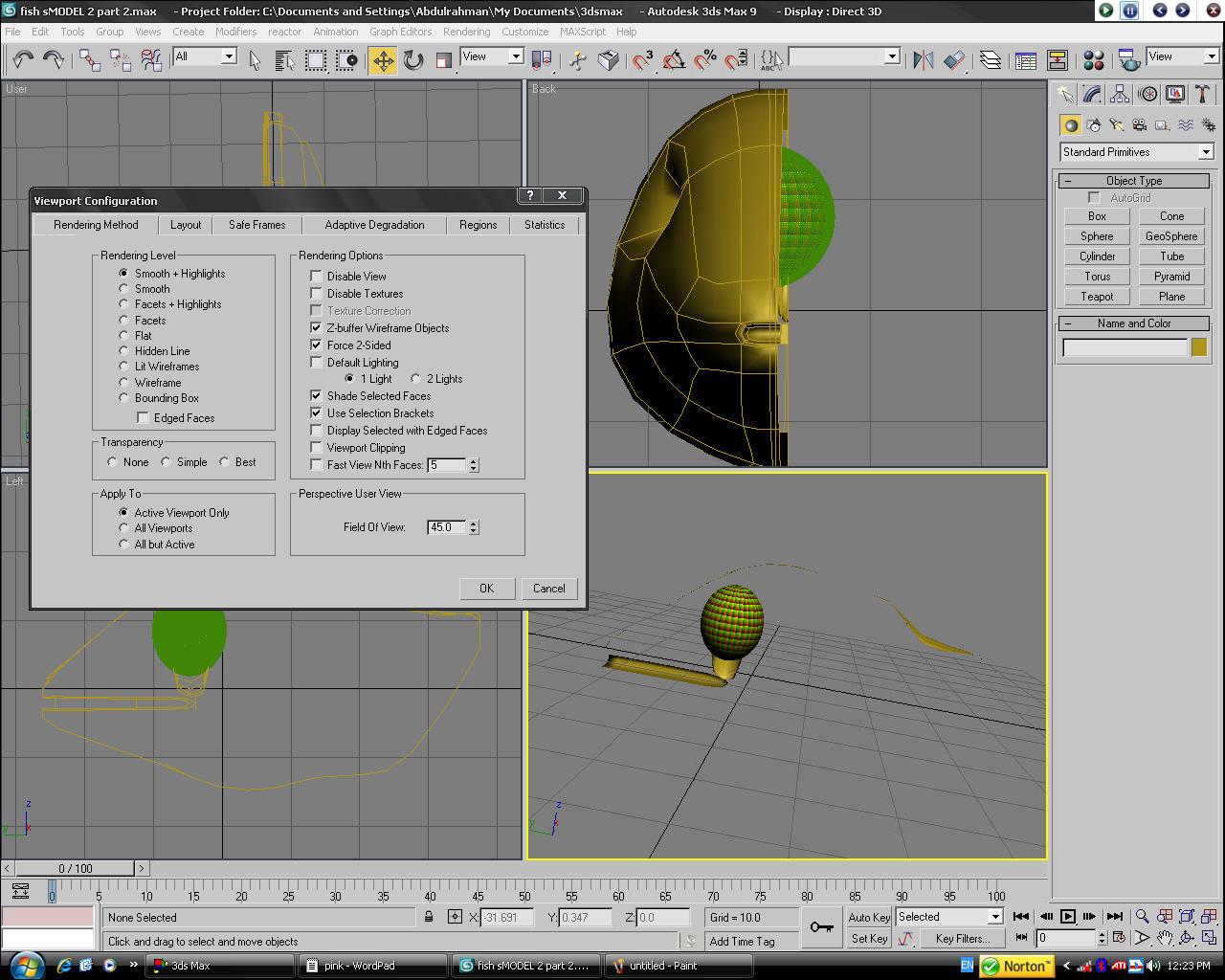Switch to Hierarchy command panel tab
Image resolution: width=1225 pixels, height=980 pixels.
pyautogui.click(x=1120, y=94)
